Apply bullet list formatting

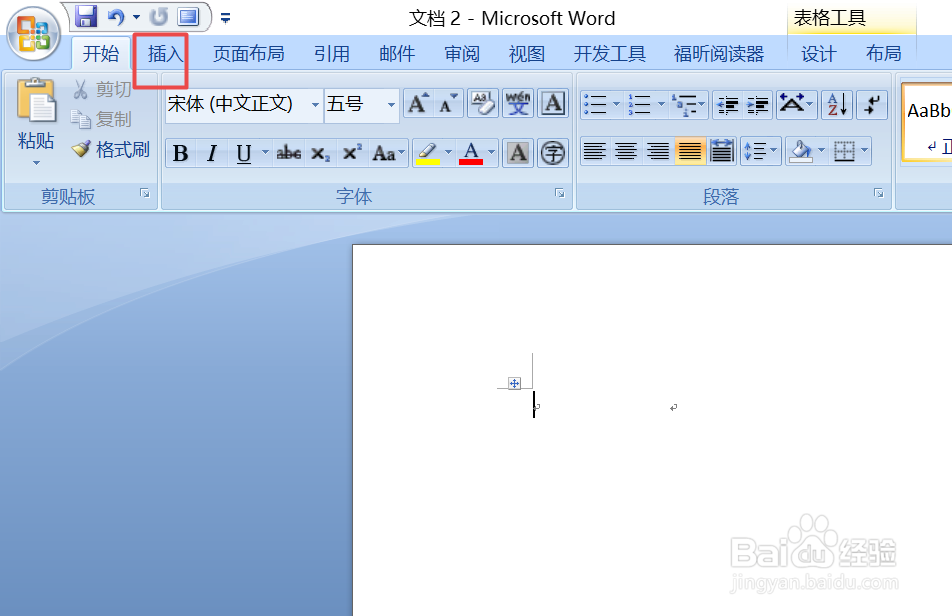(x=596, y=104)
